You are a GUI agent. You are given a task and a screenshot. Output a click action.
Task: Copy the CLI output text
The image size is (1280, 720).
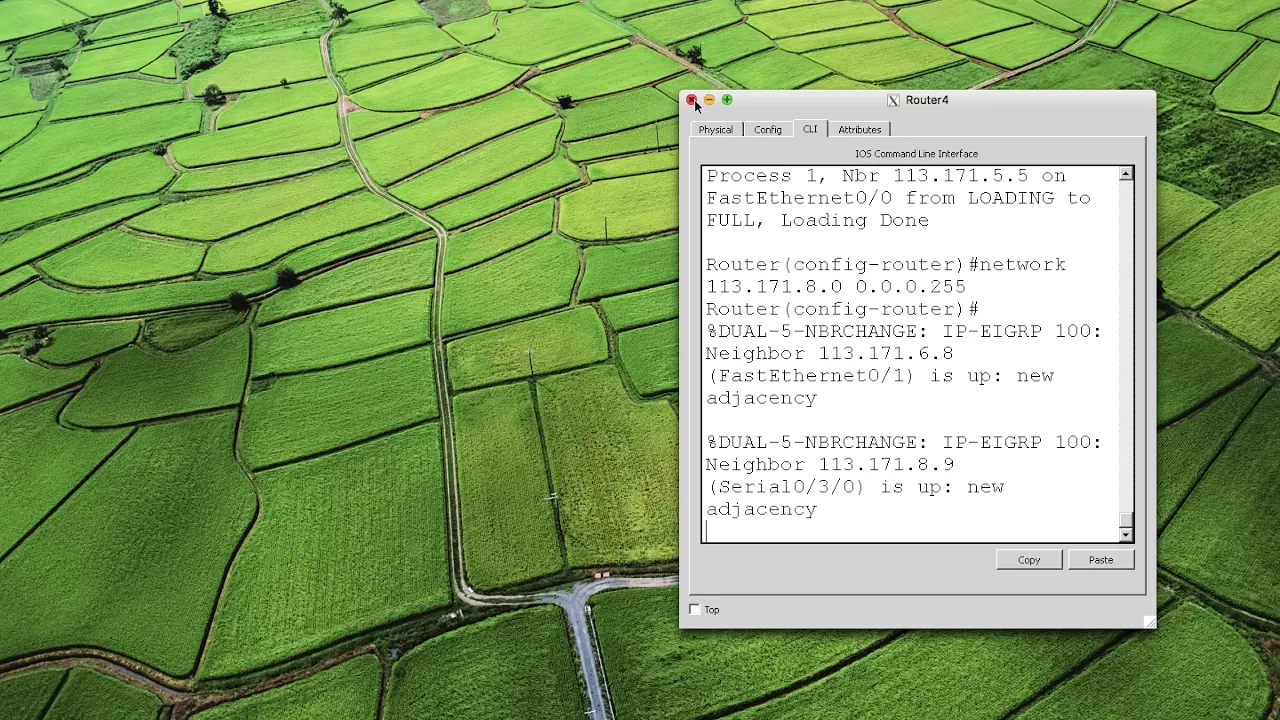[x=1029, y=560]
